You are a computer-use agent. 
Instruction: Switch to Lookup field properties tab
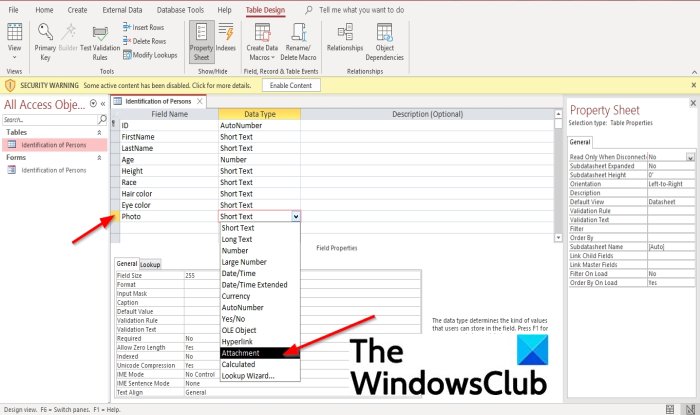pos(150,265)
